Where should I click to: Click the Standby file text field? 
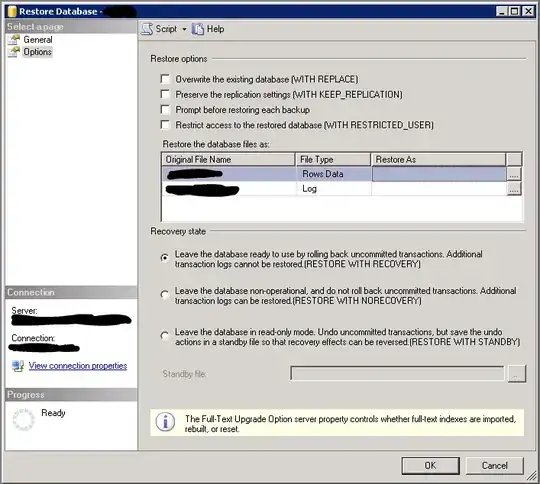(397, 373)
